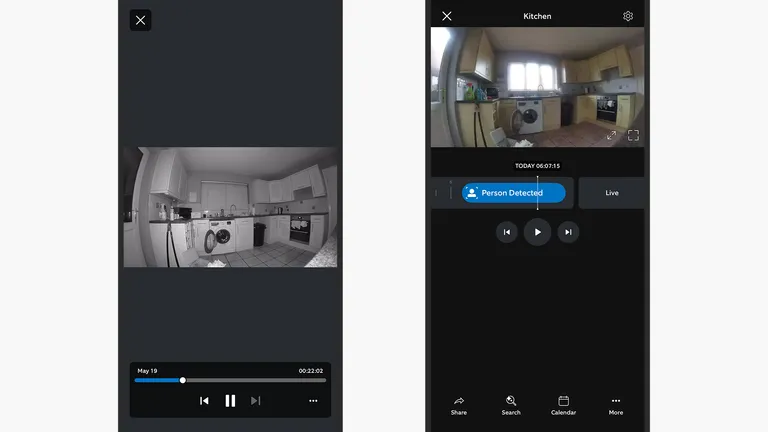
Task: Close the Kitchen camera view
Action: 447,16
